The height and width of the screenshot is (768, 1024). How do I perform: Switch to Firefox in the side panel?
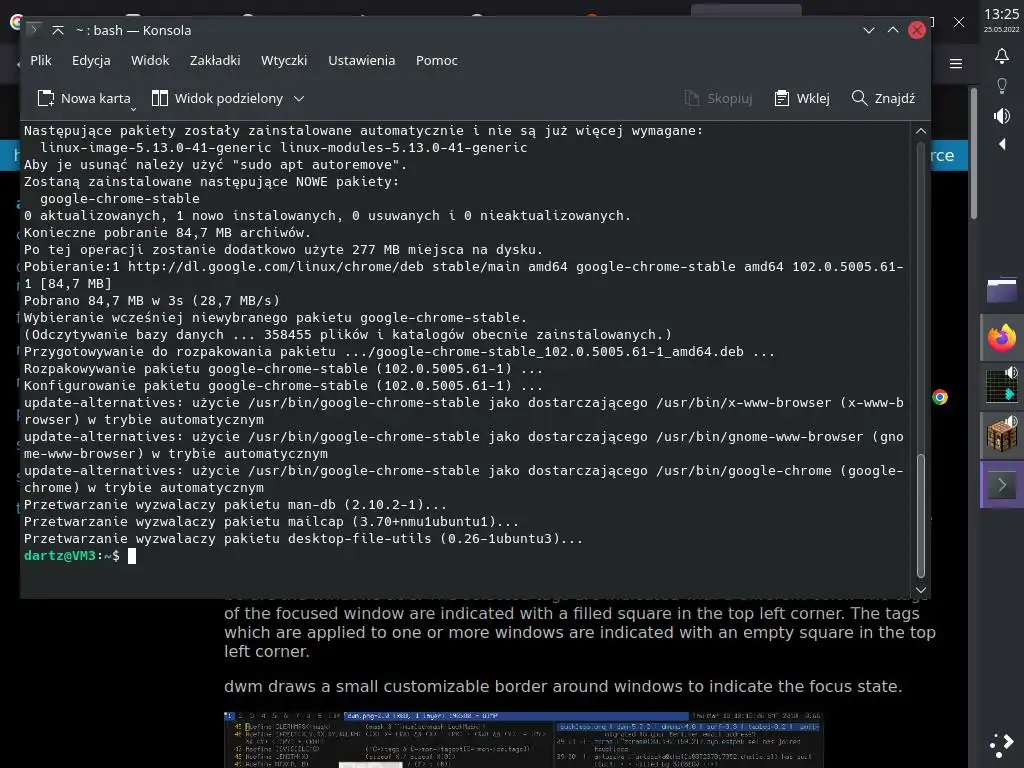pyautogui.click(x=1002, y=338)
